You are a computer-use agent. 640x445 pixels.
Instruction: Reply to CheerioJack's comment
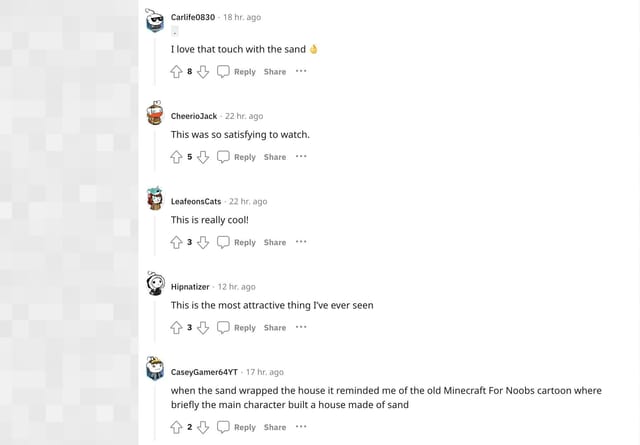(x=237, y=157)
